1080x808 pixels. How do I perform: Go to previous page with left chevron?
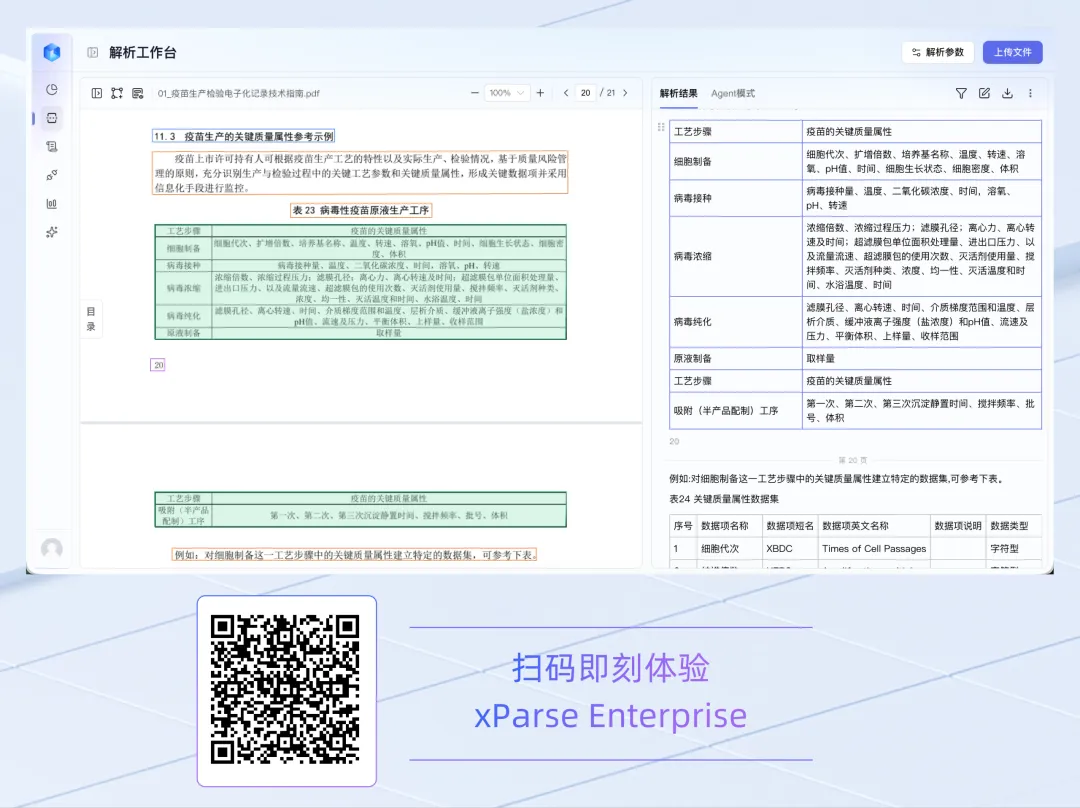[x=566, y=93]
